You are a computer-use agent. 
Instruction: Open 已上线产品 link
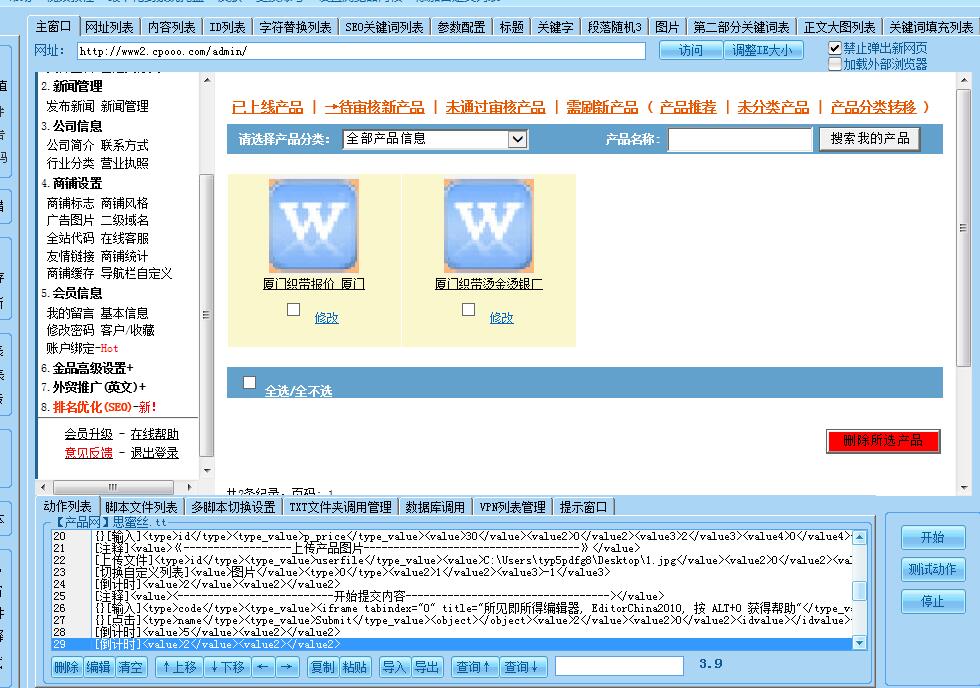[x=268, y=107]
